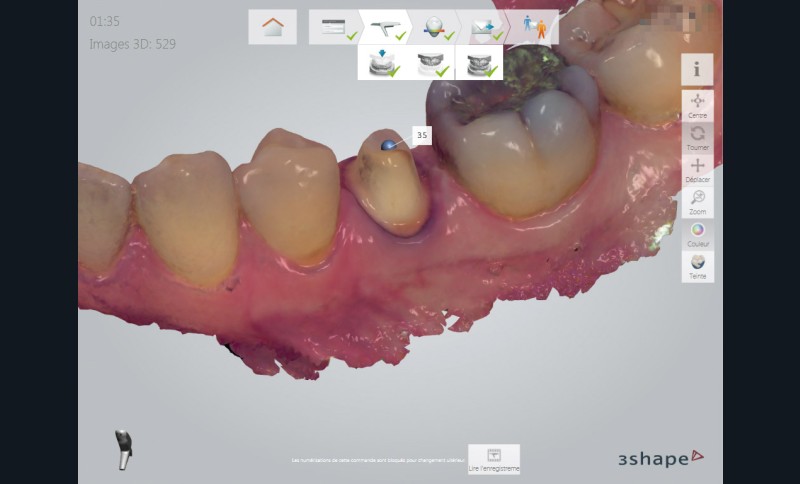Click the tooth 35 label
This screenshot has height=484, width=800.
422,135
